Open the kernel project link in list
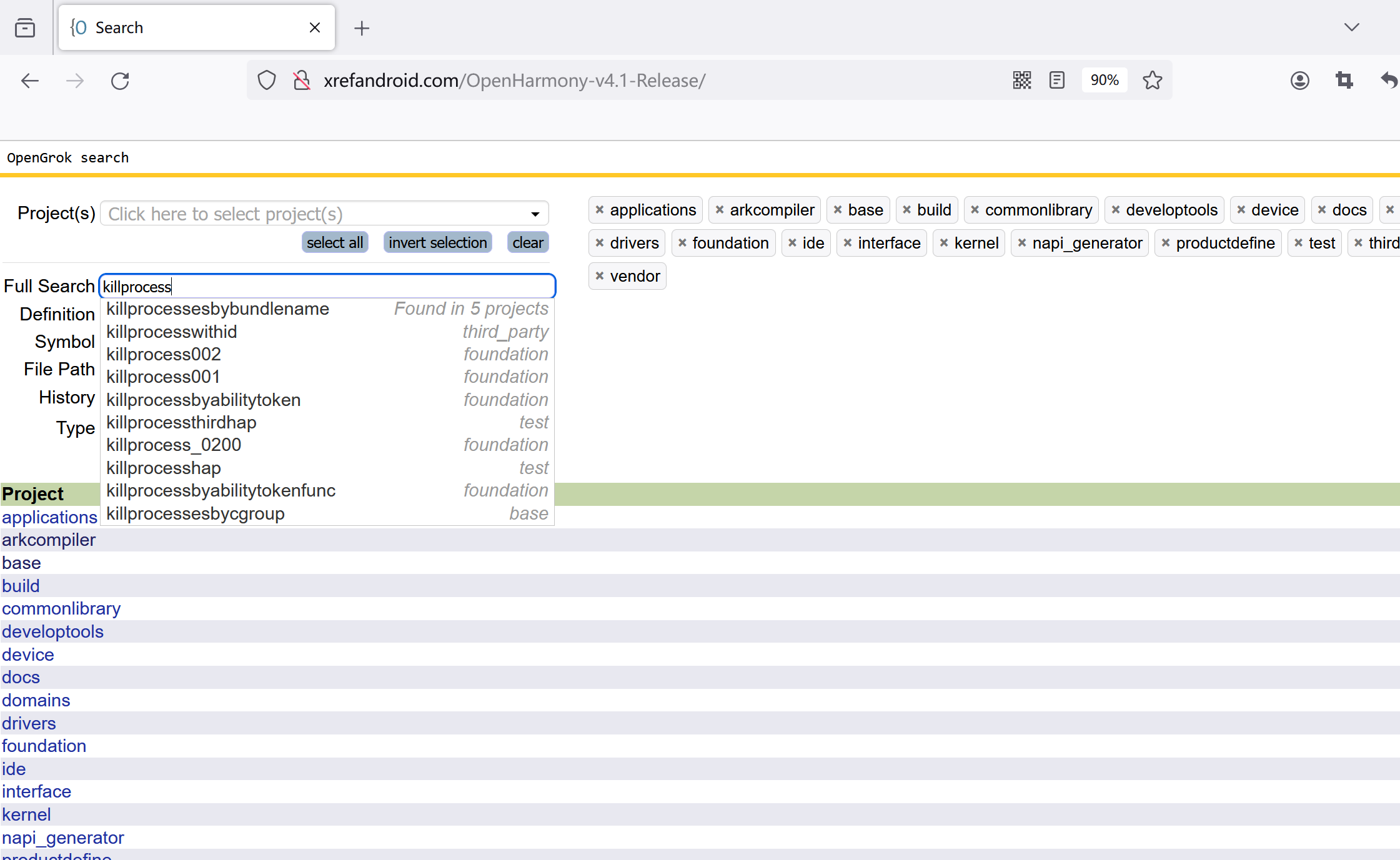The height and width of the screenshot is (860, 1400). [x=26, y=814]
